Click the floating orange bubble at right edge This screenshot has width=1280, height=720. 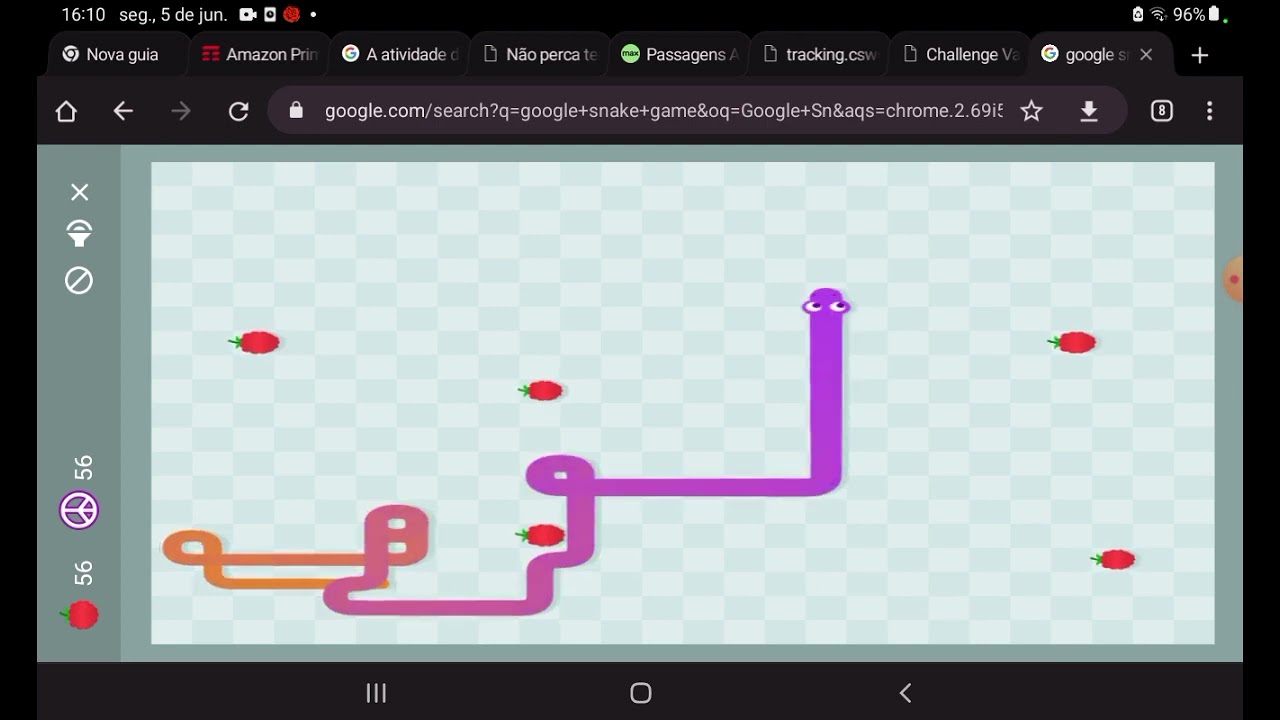click(x=1234, y=280)
